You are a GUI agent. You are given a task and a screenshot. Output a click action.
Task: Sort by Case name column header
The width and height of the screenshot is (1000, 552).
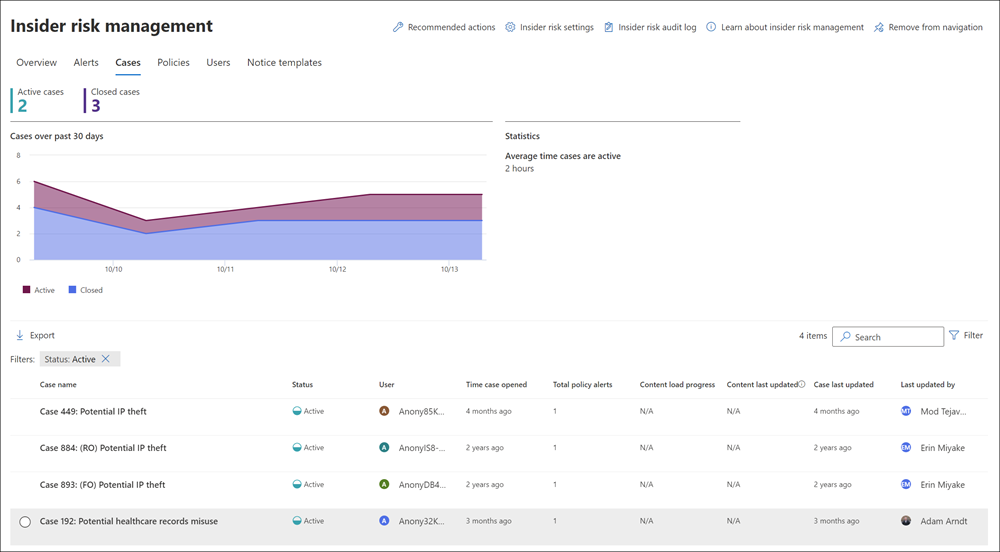point(58,384)
